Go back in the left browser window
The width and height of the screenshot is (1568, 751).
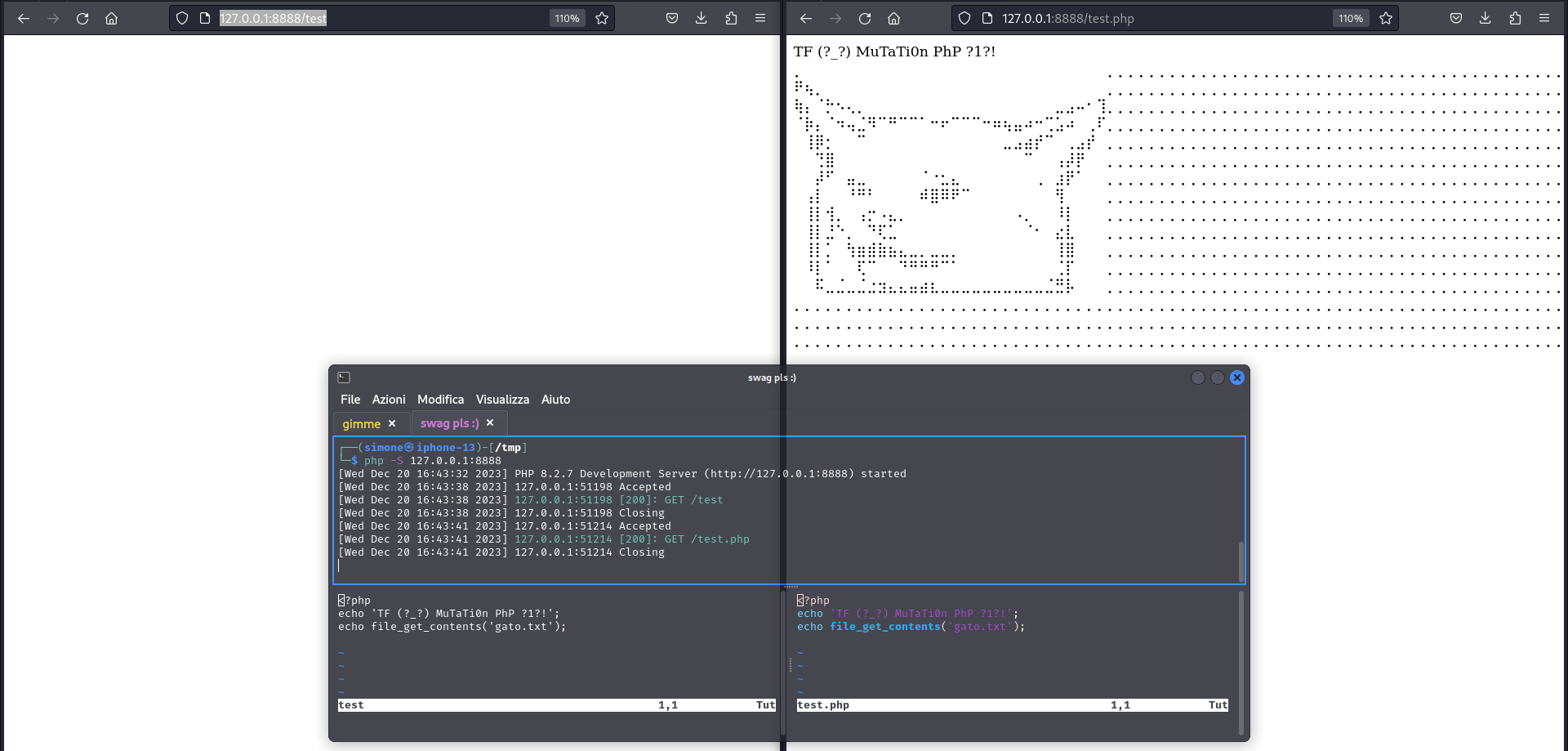[x=24, y=18]
